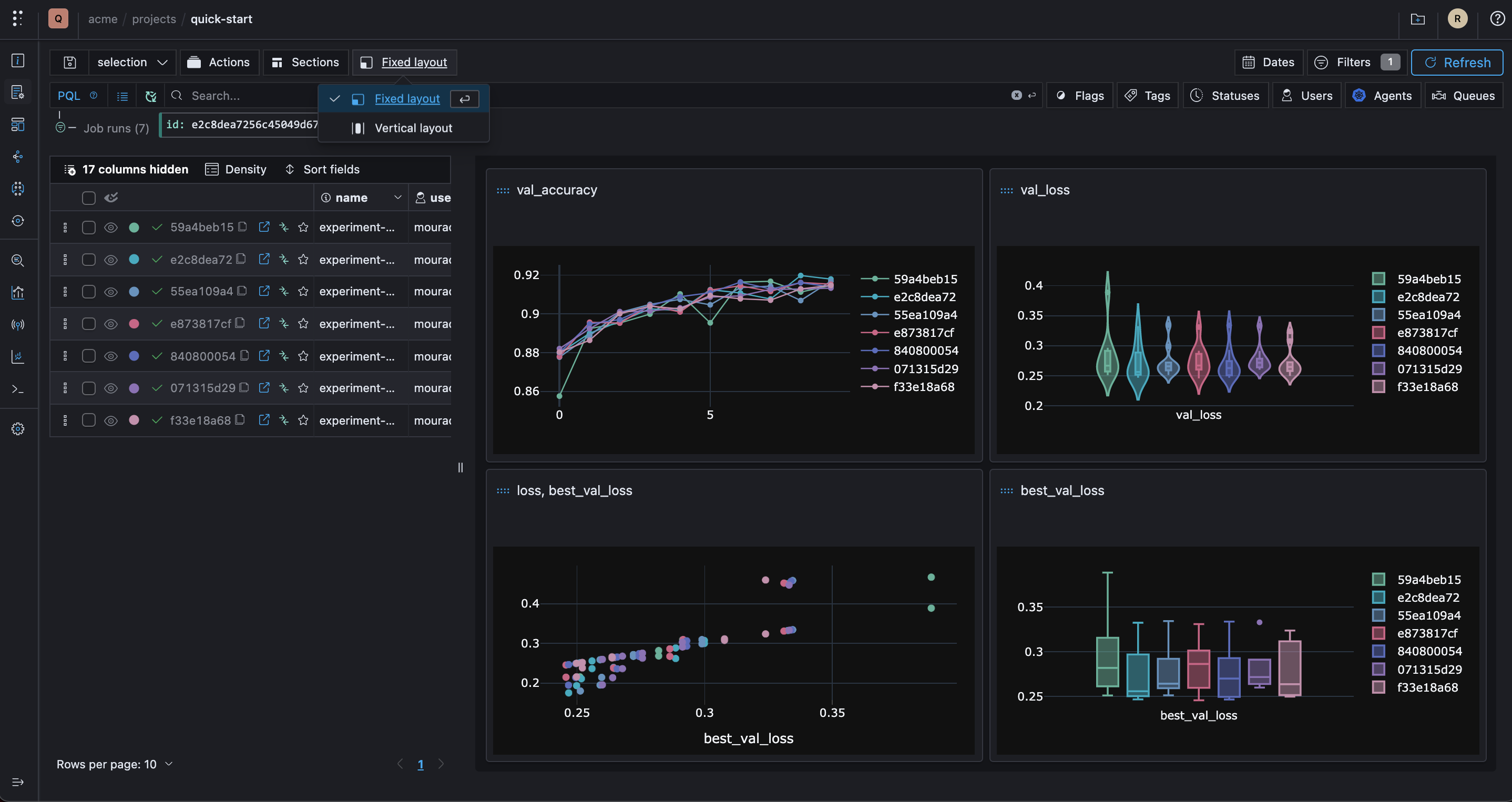
Task: Open run e2c8dea72 in new tab
Action: click(264, 259)
